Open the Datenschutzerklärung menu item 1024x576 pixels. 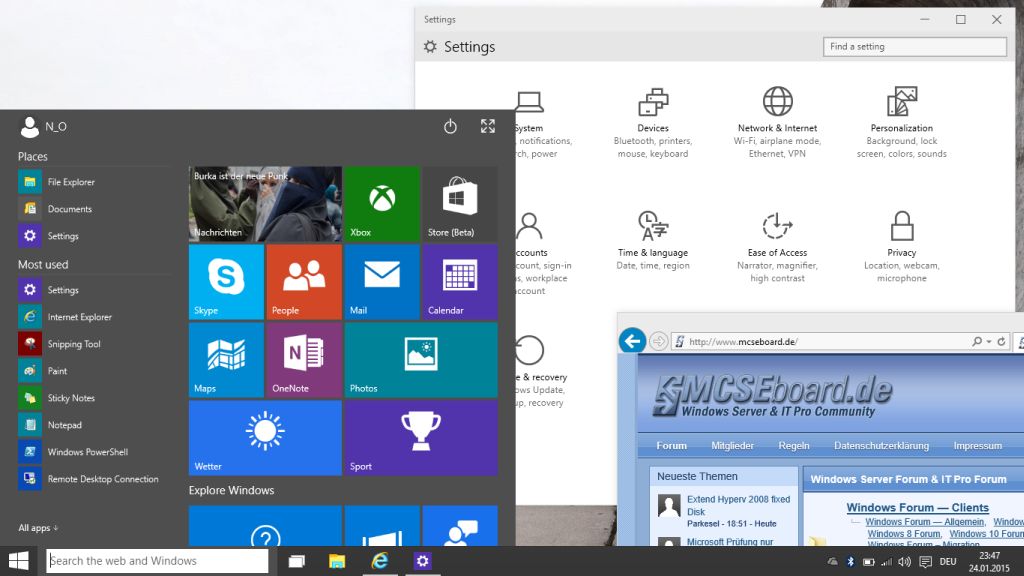(x=881, y=445)
